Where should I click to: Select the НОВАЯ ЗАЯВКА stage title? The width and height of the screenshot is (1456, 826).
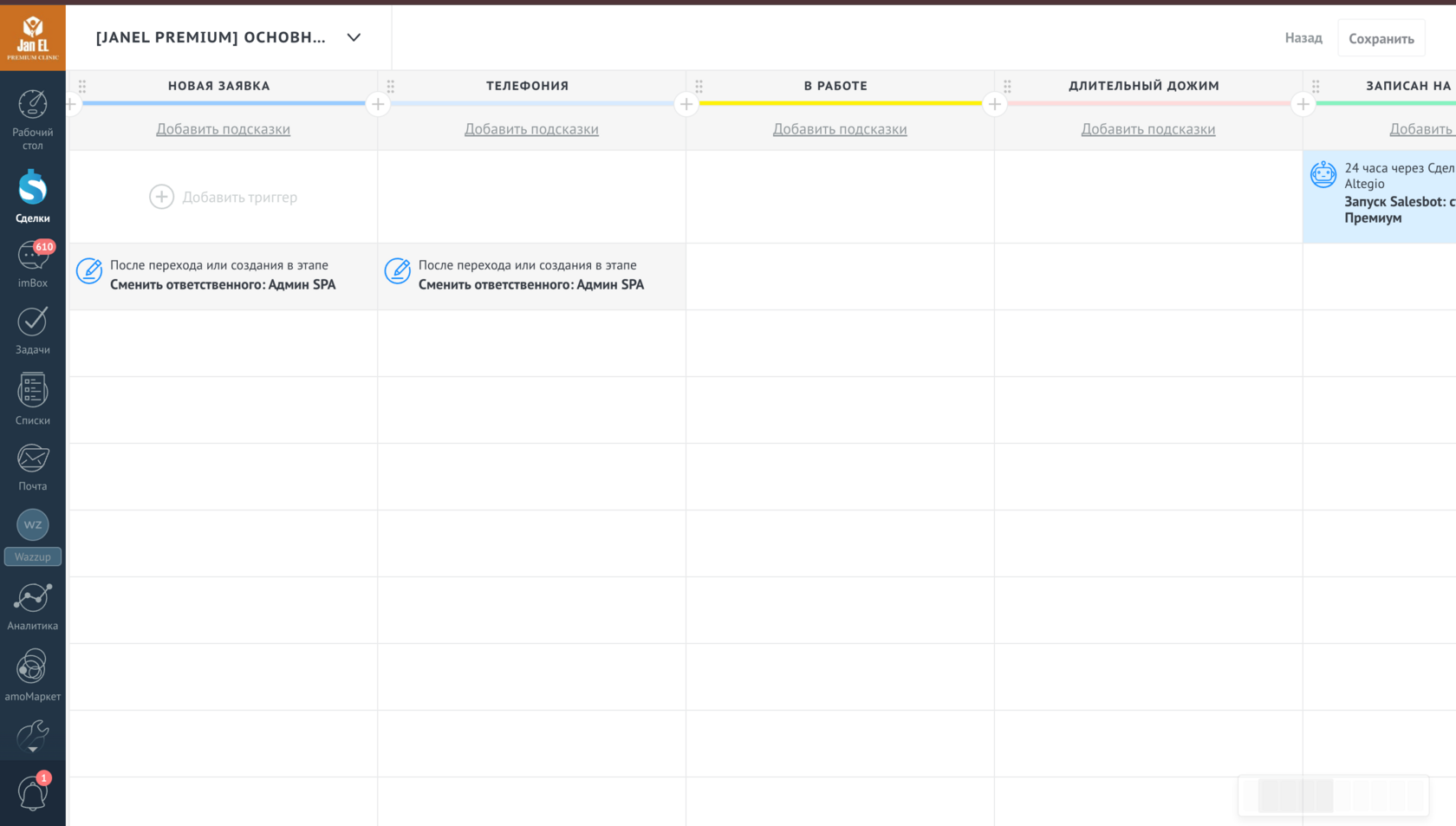coord(219,86)
